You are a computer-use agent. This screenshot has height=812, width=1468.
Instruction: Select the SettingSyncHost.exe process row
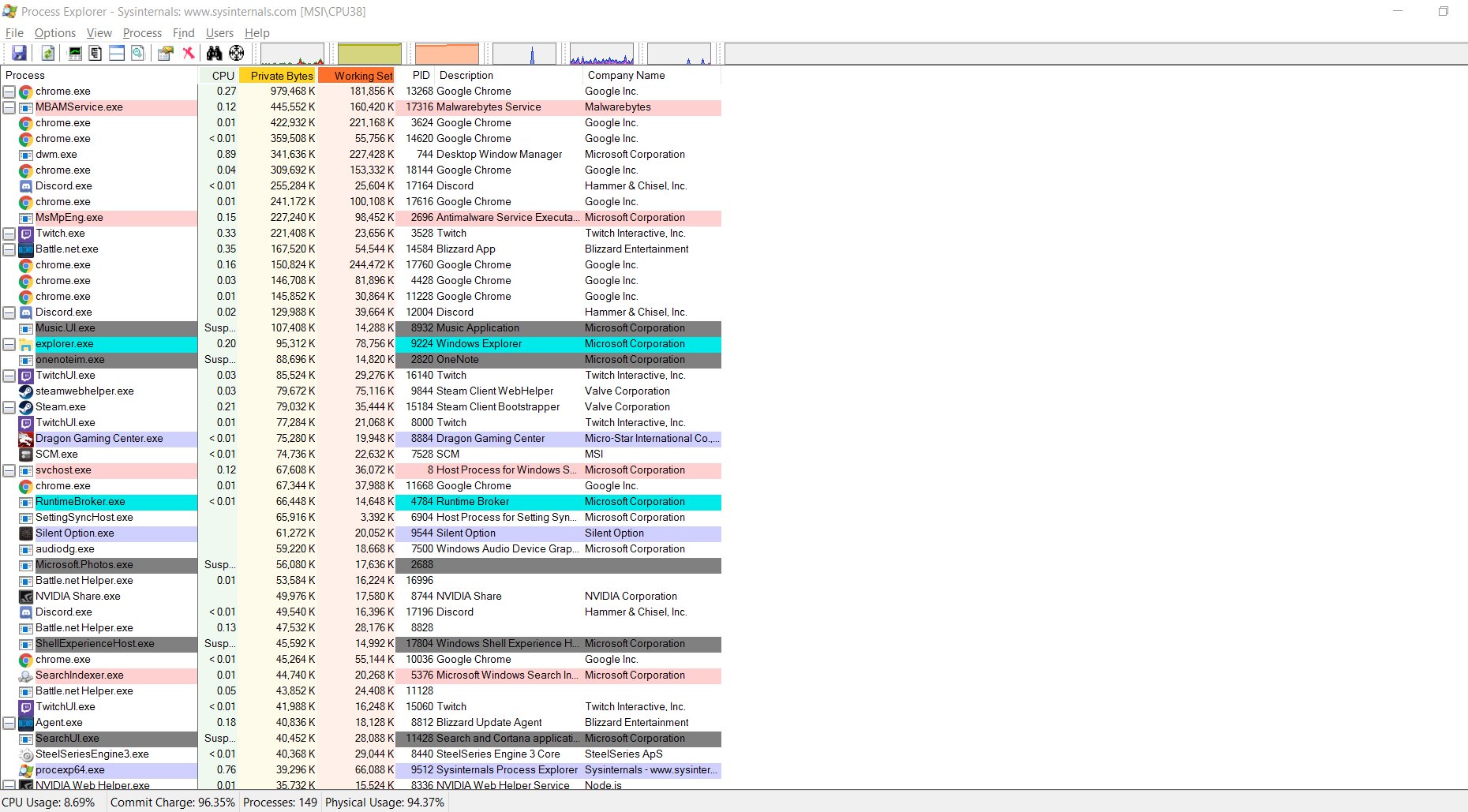[361, 518]
